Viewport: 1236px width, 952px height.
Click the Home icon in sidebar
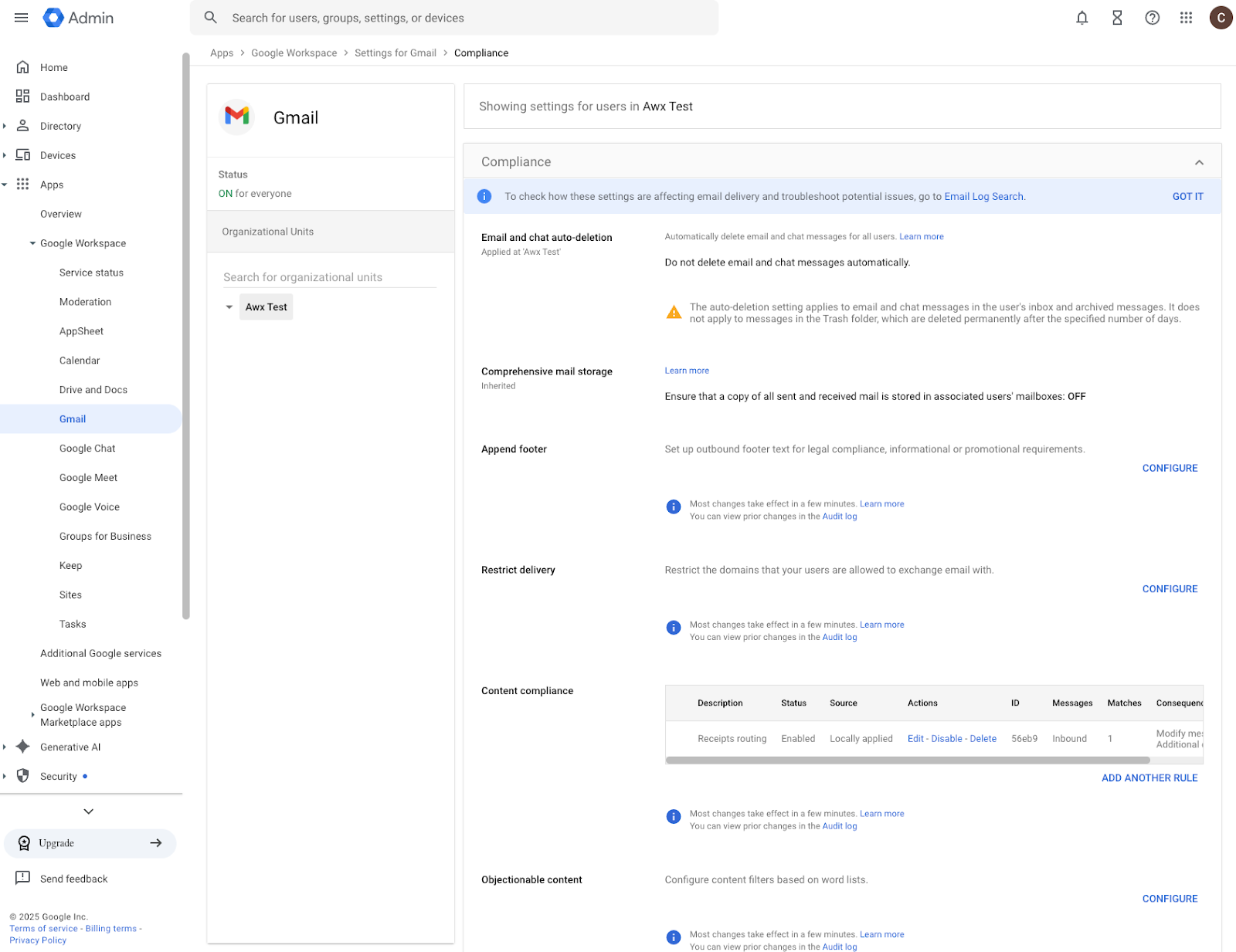point(23,67)
